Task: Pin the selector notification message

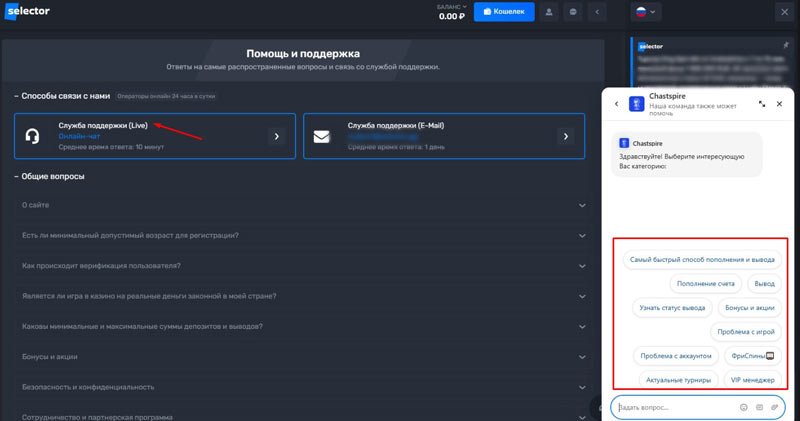Action: [x=787, y=46]
